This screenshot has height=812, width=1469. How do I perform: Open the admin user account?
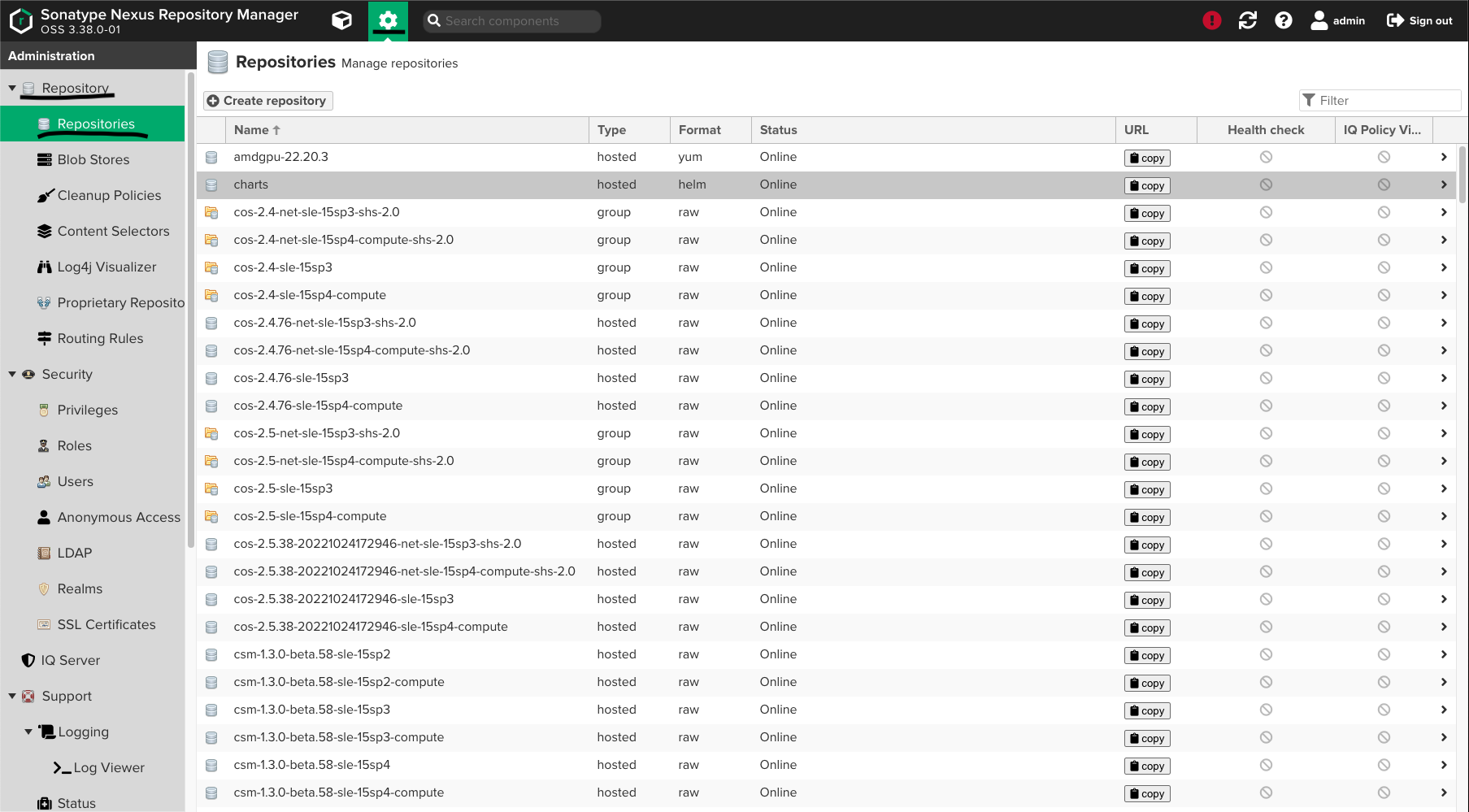[1337, 20]
